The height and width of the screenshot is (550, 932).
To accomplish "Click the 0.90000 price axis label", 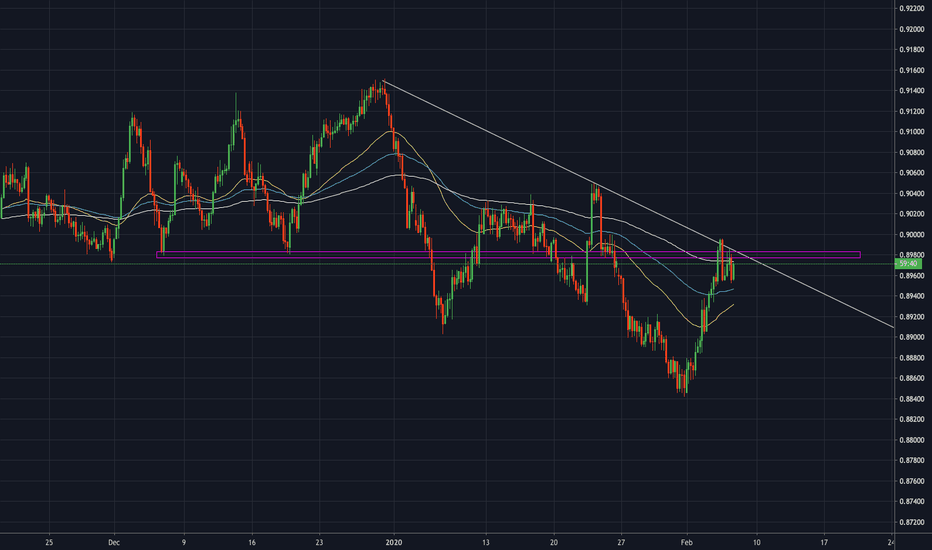I will (x=912, y=235).
